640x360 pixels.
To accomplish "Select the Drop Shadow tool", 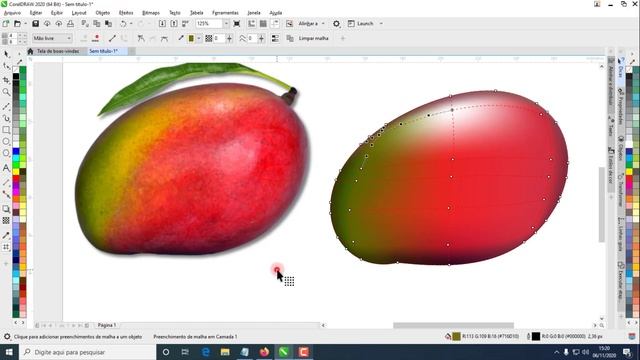I will [x=6, y=209].
